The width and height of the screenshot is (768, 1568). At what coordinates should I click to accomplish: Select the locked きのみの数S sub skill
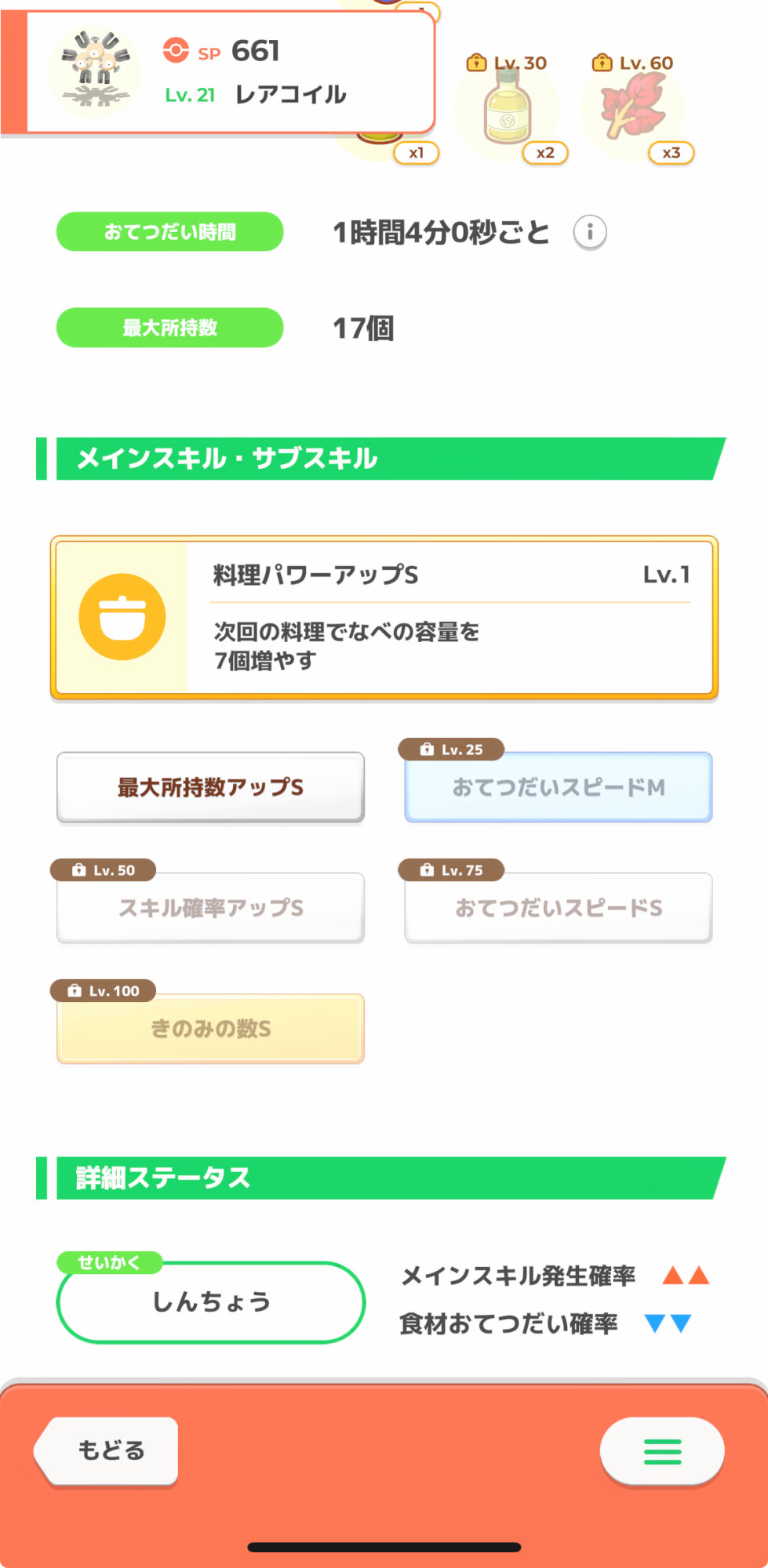pyautogui.click(x=210, y=1029)
